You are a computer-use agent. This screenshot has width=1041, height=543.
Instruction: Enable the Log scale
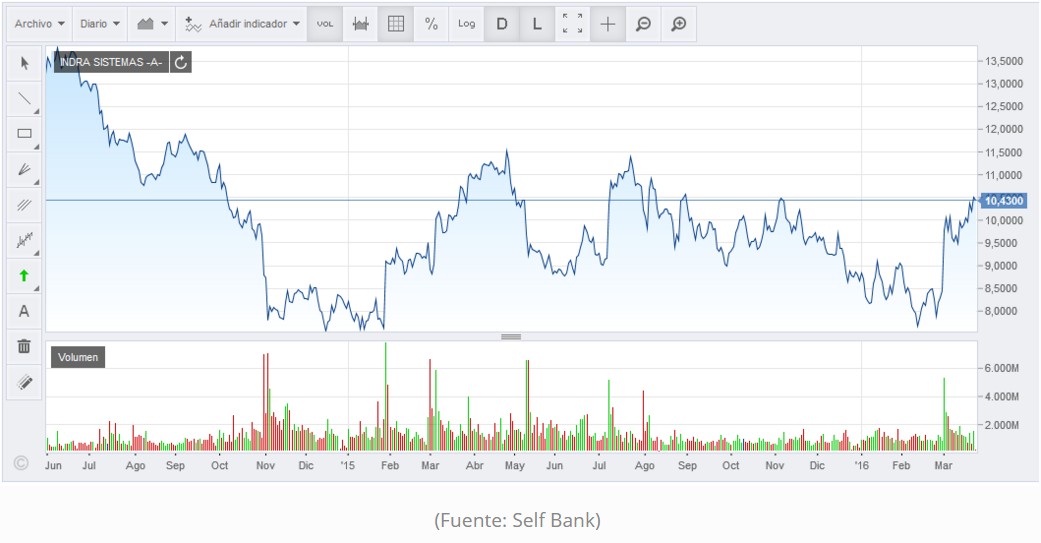pos(466,23)
